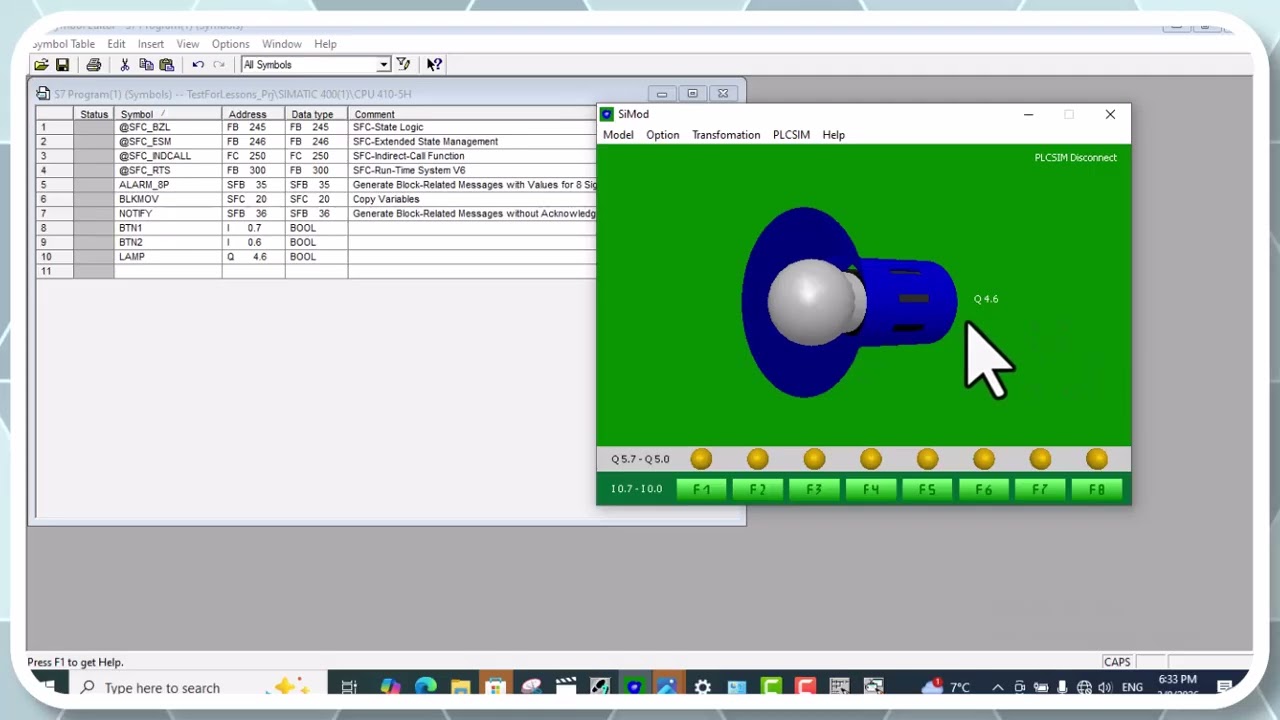Image resolution: width=1280 pixels, height=720 pixels.
Task: Click the SiMod application icon in its title bar
Action: click(x=607, y=114)
